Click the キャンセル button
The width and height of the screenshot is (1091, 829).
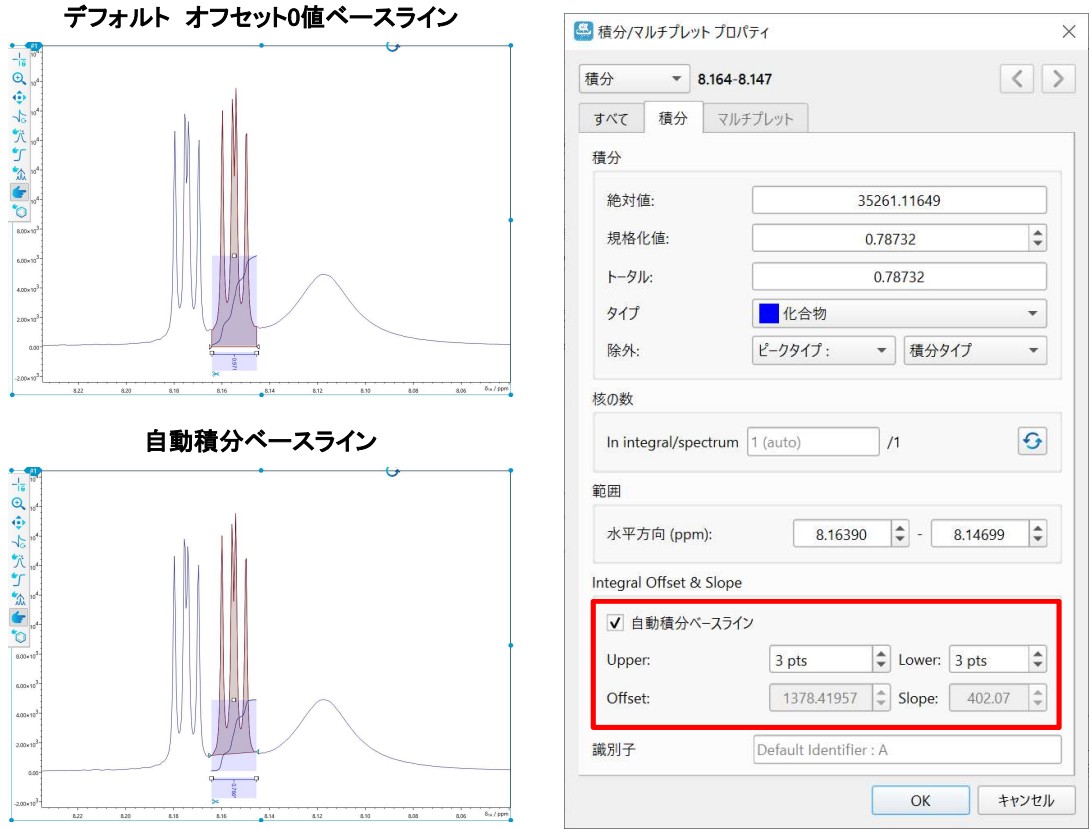point(1026,800)
